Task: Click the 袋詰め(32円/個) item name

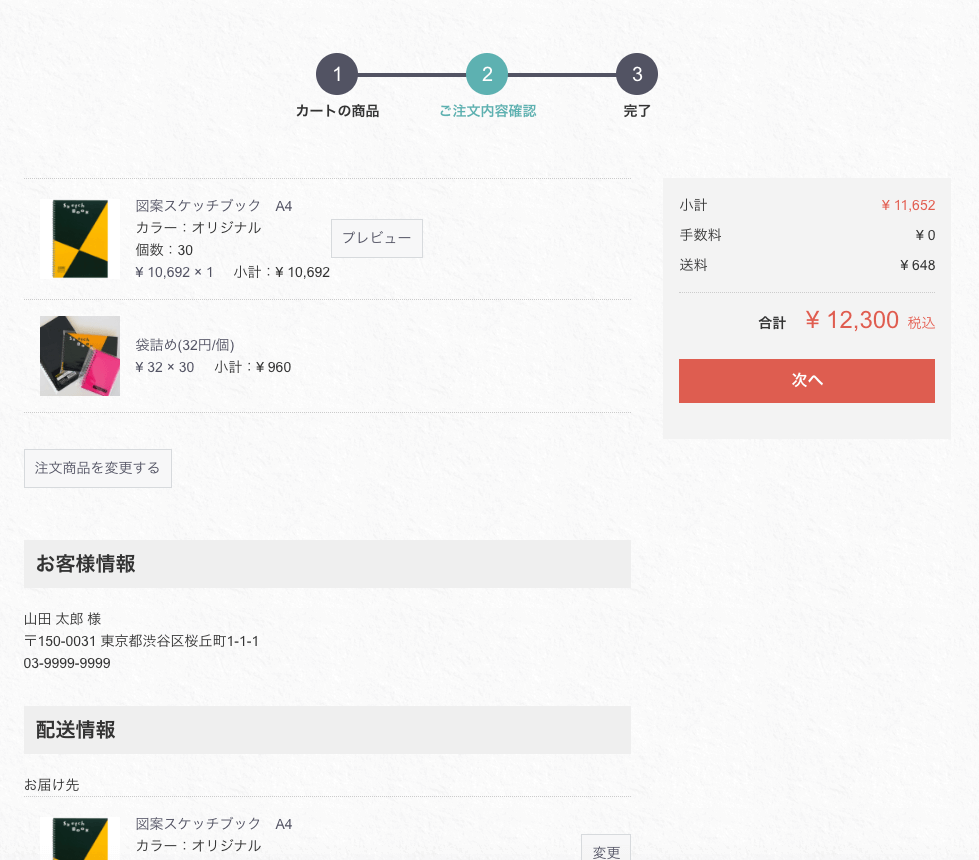Action: 185,345
